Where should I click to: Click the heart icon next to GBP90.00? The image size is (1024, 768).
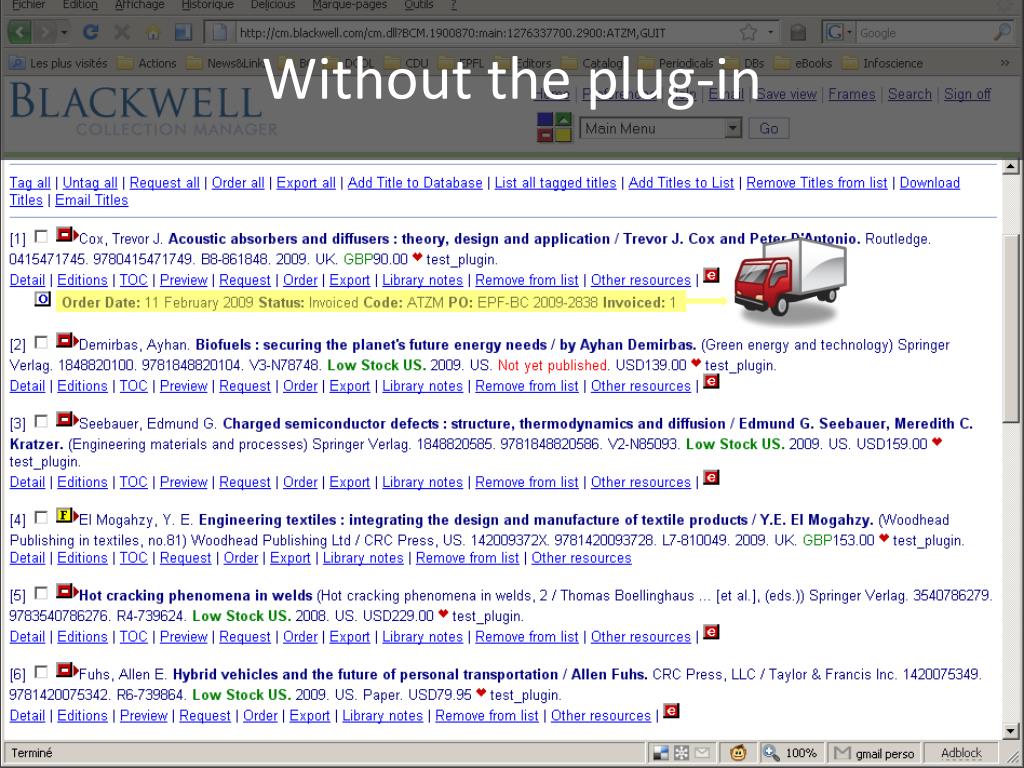[x=417, y=257]
